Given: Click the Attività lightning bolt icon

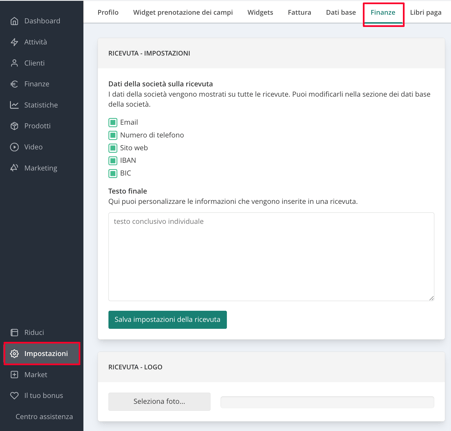Looking at the screenshot, I should click(x=14, y=42).
